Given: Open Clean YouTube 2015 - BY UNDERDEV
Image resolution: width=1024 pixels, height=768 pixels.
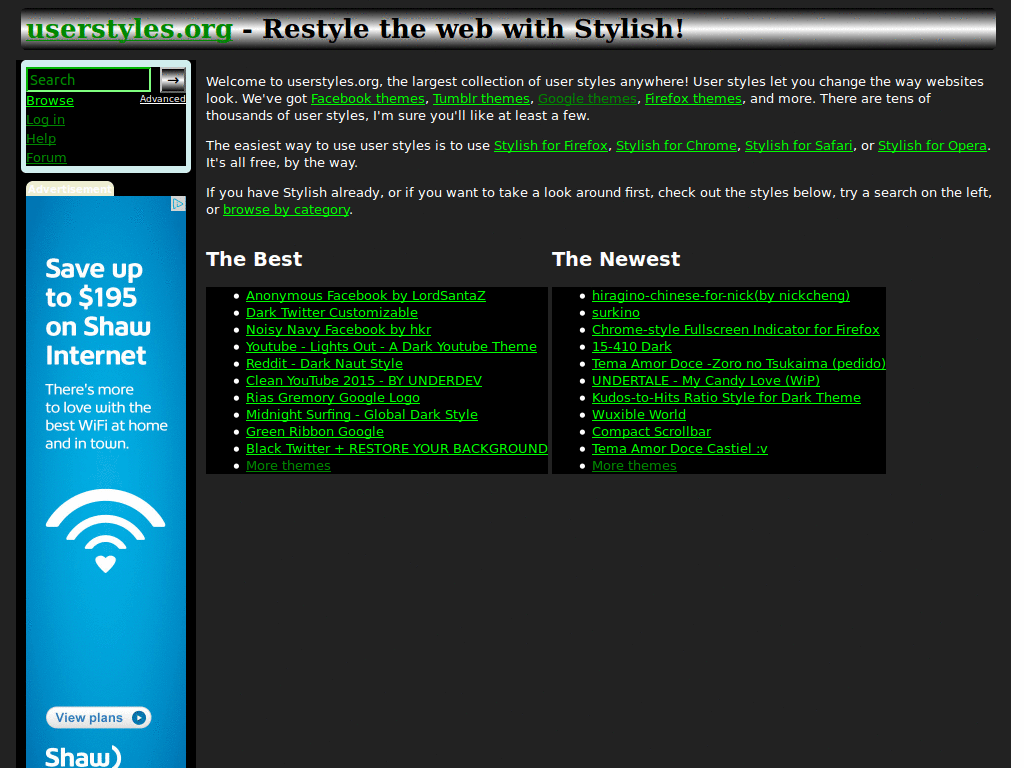Looking at the screenshot, I should click(364, 381).
